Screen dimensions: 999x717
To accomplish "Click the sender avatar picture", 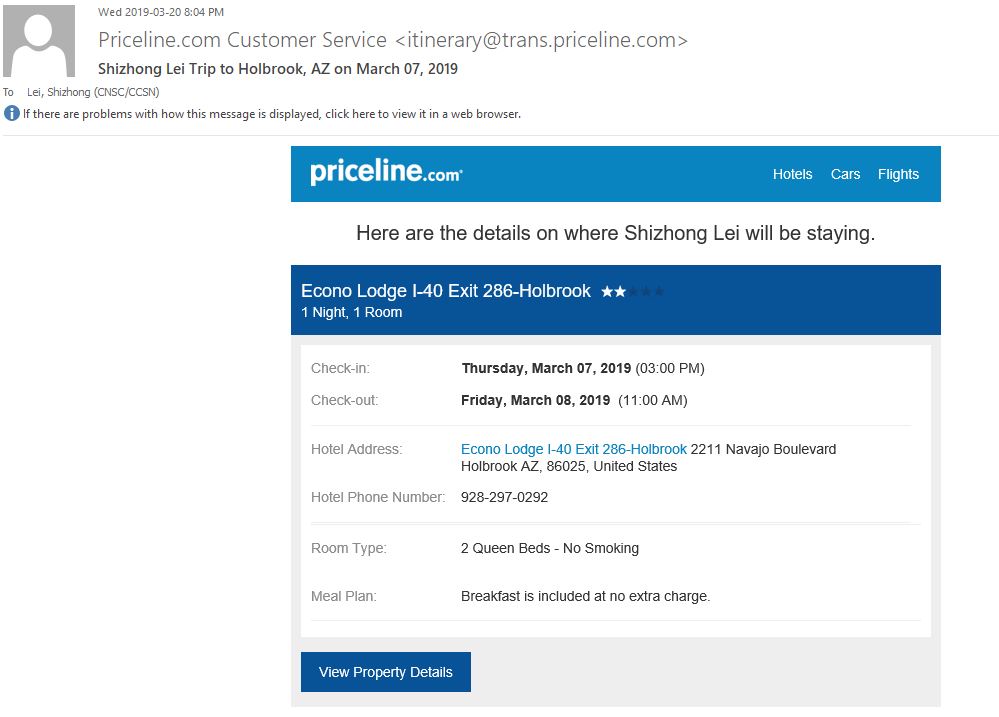I will (x=39, y=41).
